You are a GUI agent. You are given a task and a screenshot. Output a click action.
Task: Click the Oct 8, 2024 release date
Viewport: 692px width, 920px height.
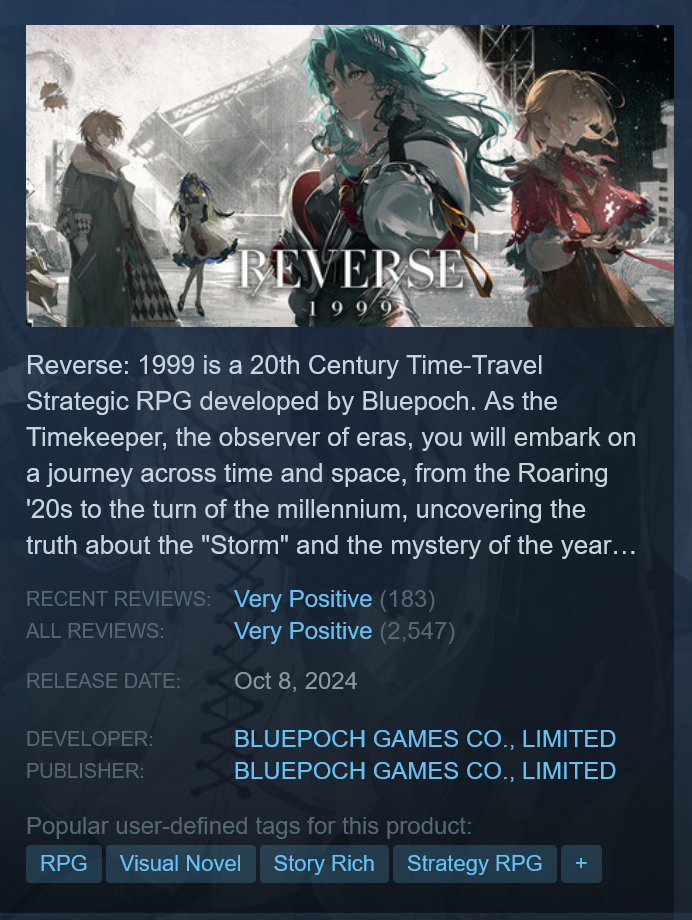[x=296, y=681]
